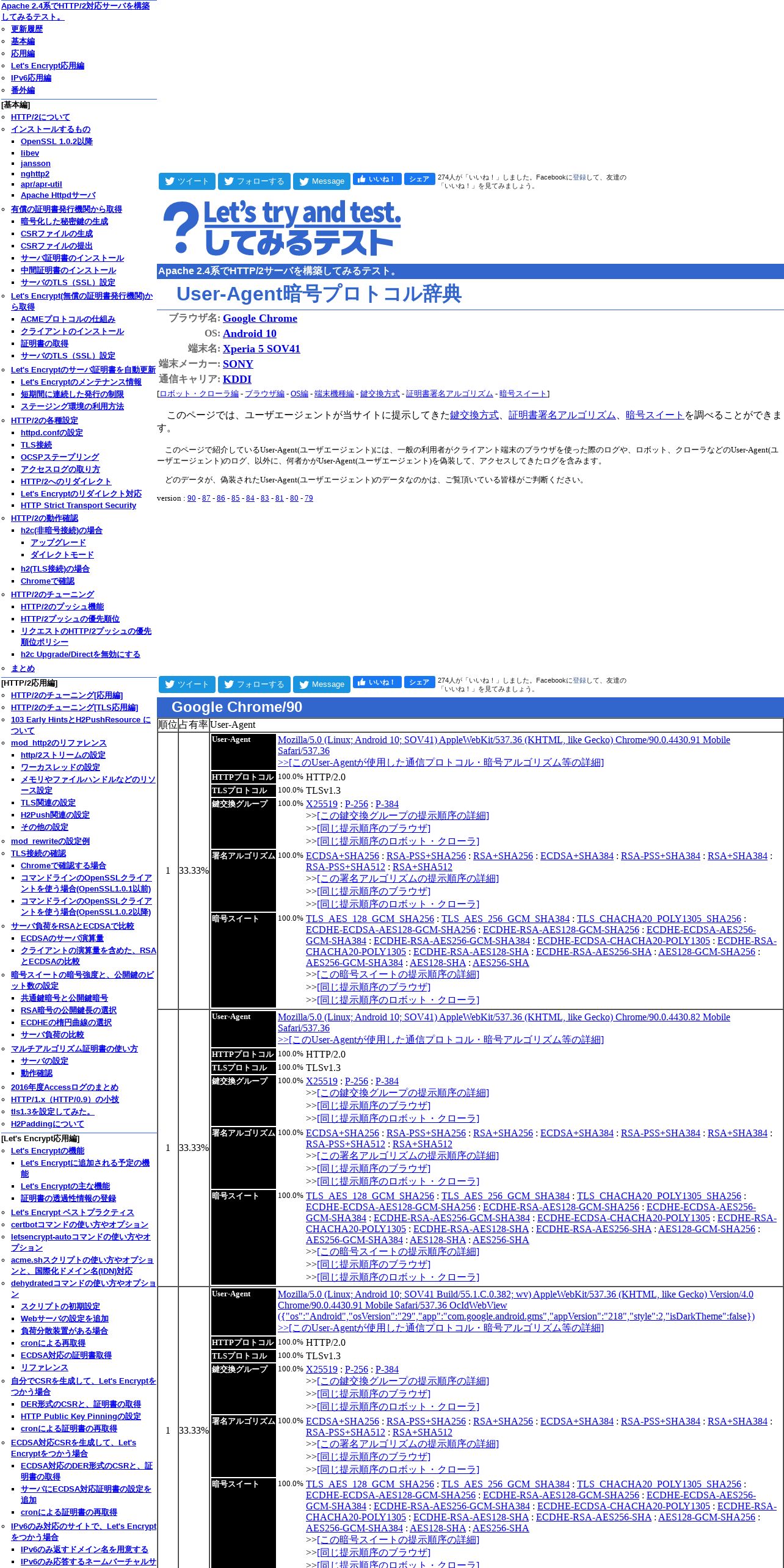
Task: Open HTTP Public Key Pinningの設定 sidebar link
Action: point(81,1417)
